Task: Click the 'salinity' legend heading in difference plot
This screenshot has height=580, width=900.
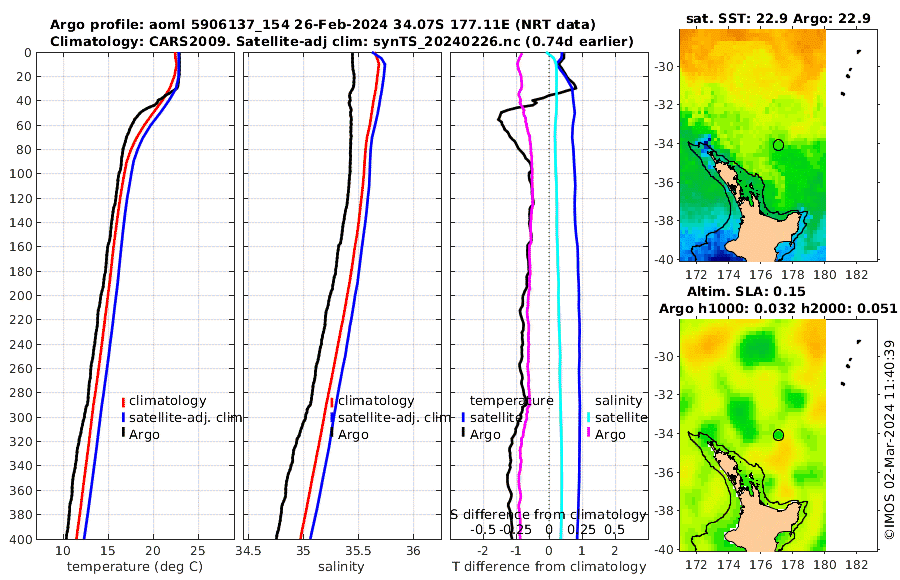Action: [x=618, y=401]
